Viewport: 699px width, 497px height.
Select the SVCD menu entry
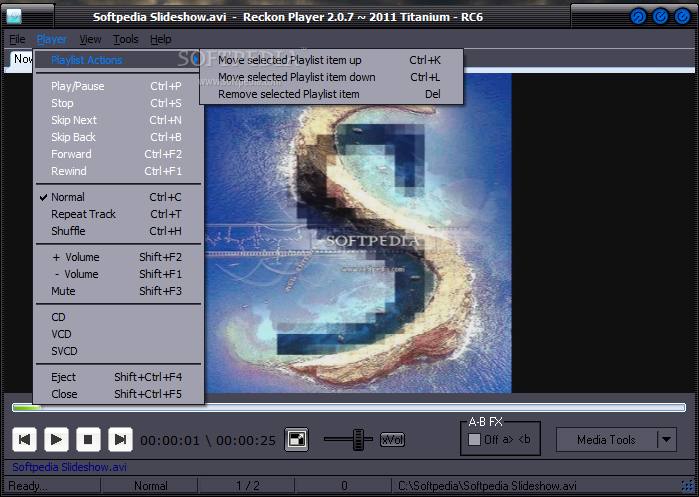point(119,351)
